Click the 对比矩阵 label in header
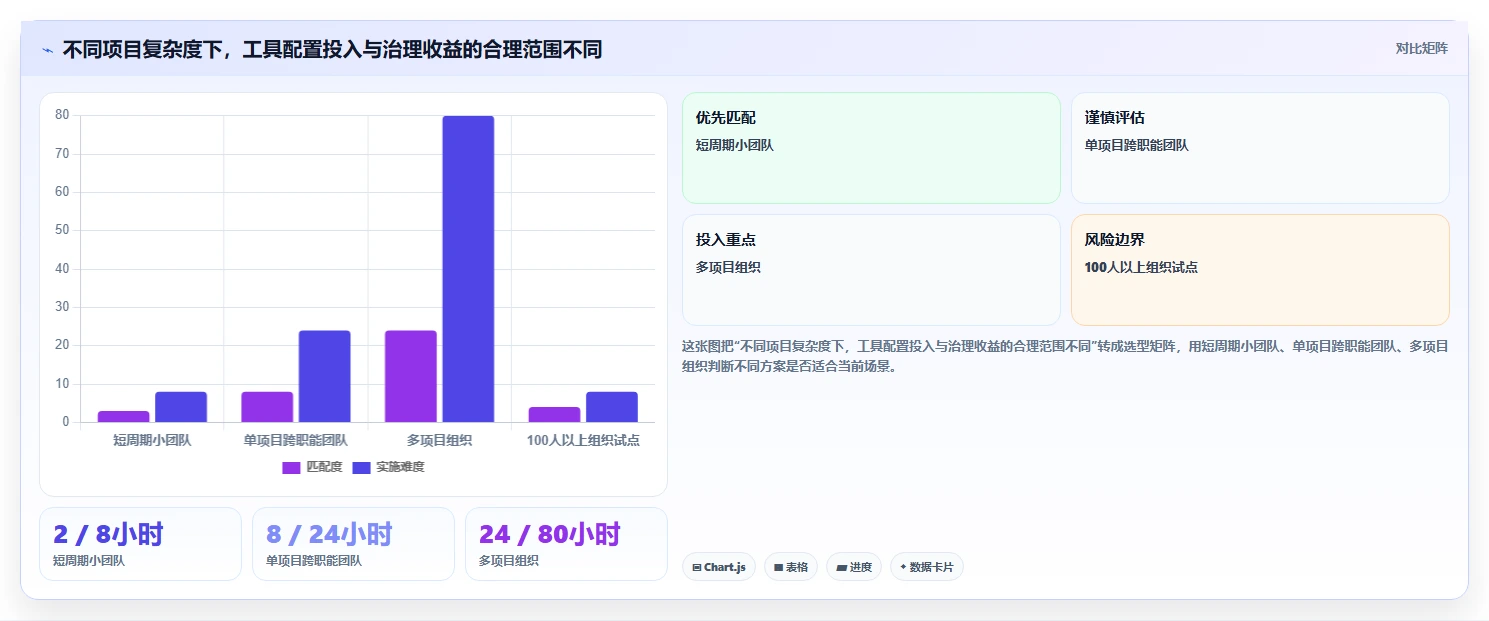 tap(1421, 48)
